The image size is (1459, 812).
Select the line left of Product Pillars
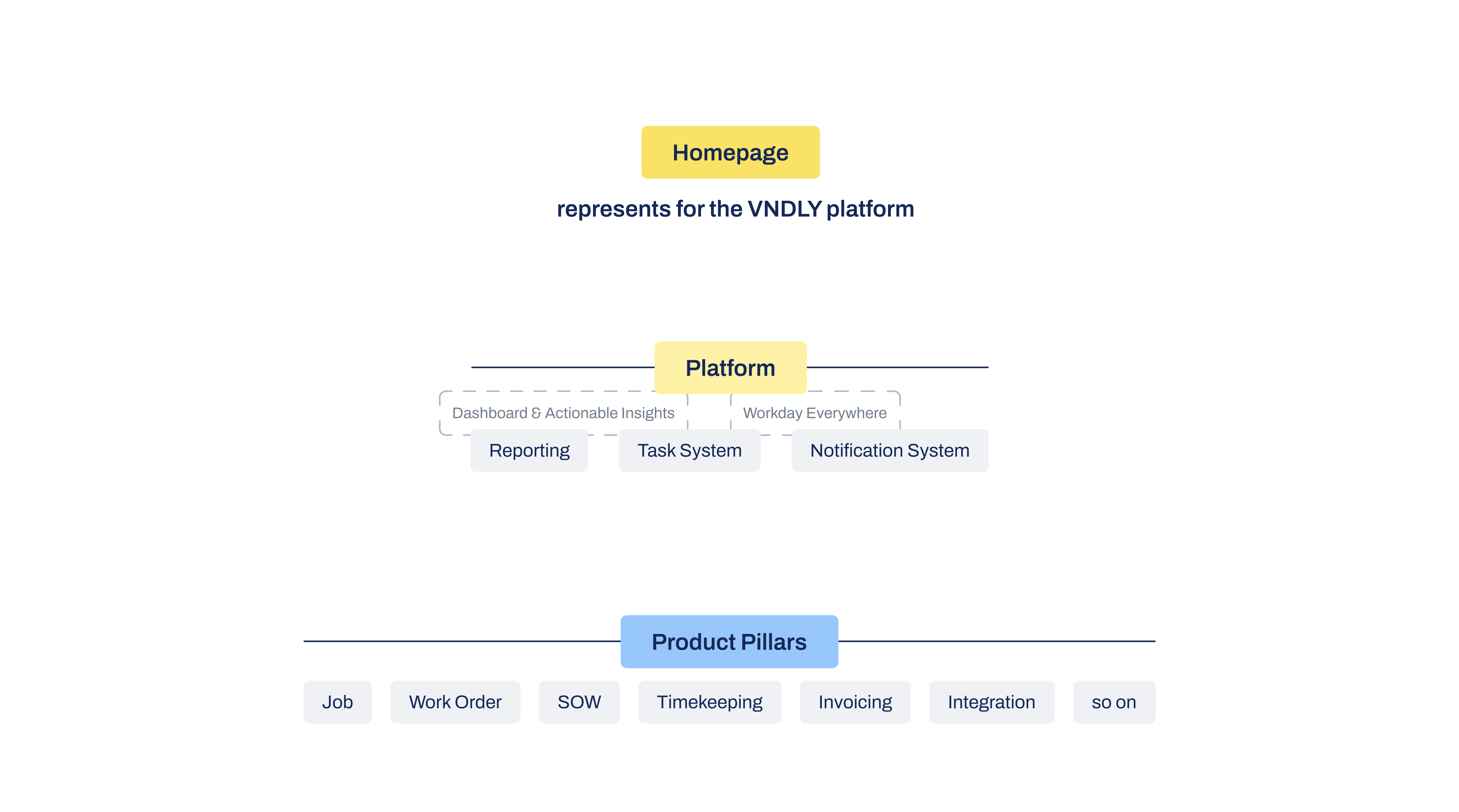tap(461, 641)
